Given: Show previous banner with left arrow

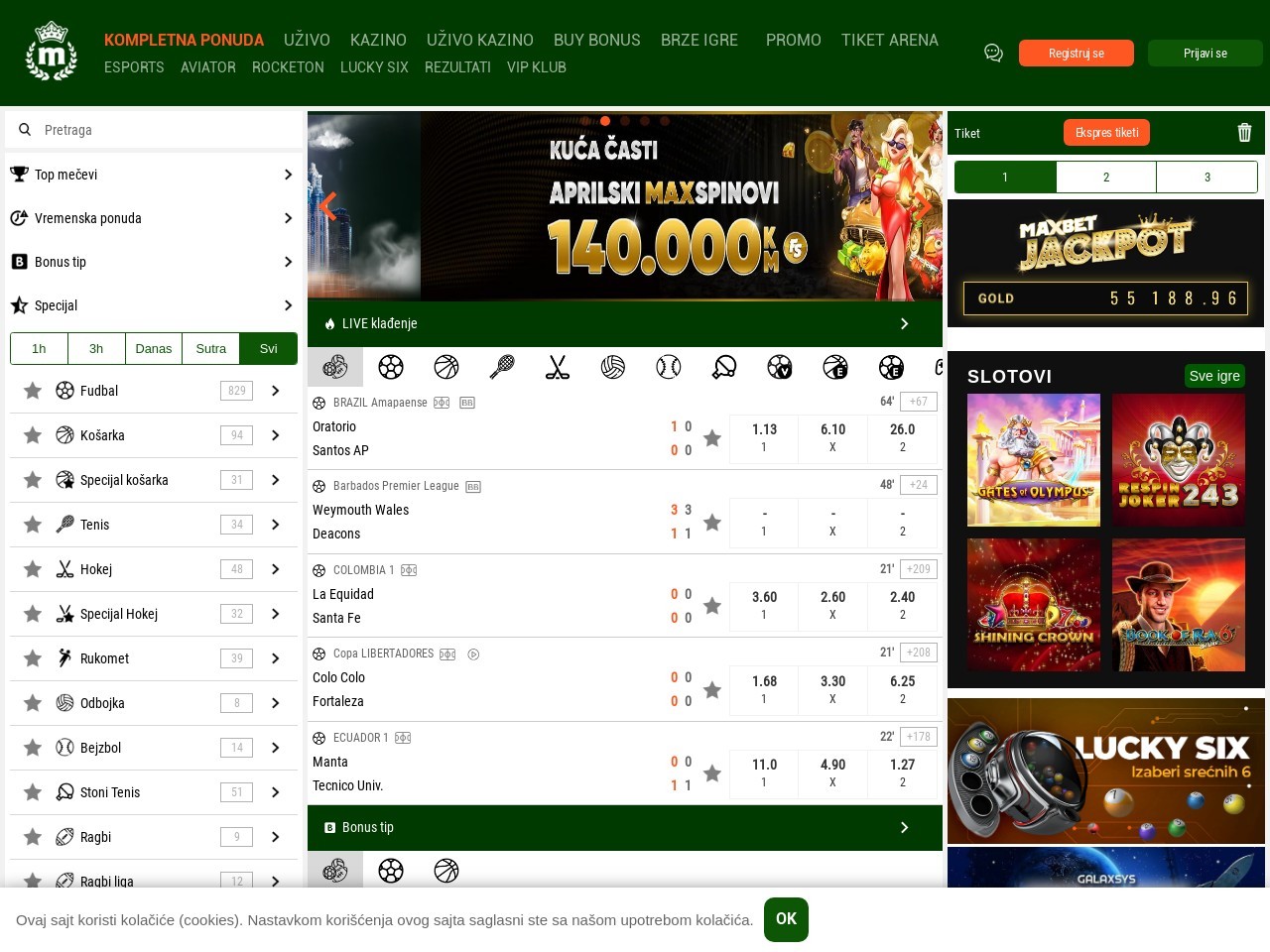Looking at the screenshot, I should tap(327, 206).
